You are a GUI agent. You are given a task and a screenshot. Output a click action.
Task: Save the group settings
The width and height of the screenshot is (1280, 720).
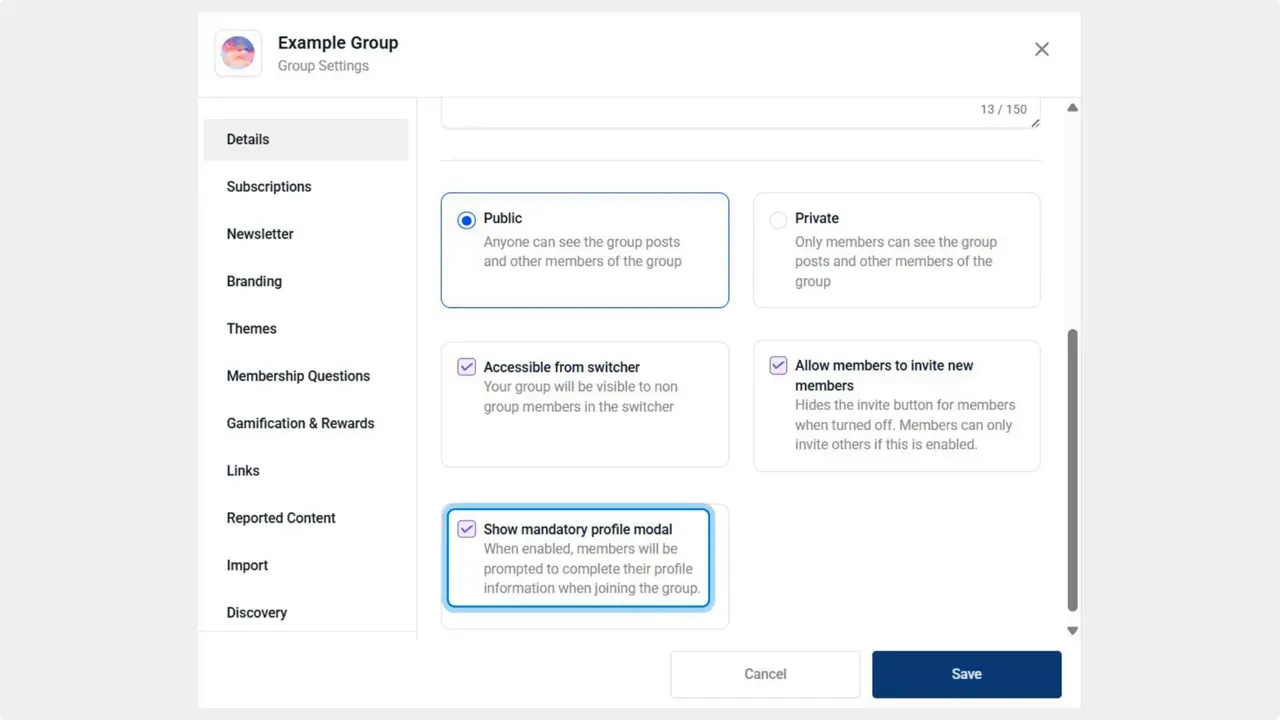pos(966,674)
